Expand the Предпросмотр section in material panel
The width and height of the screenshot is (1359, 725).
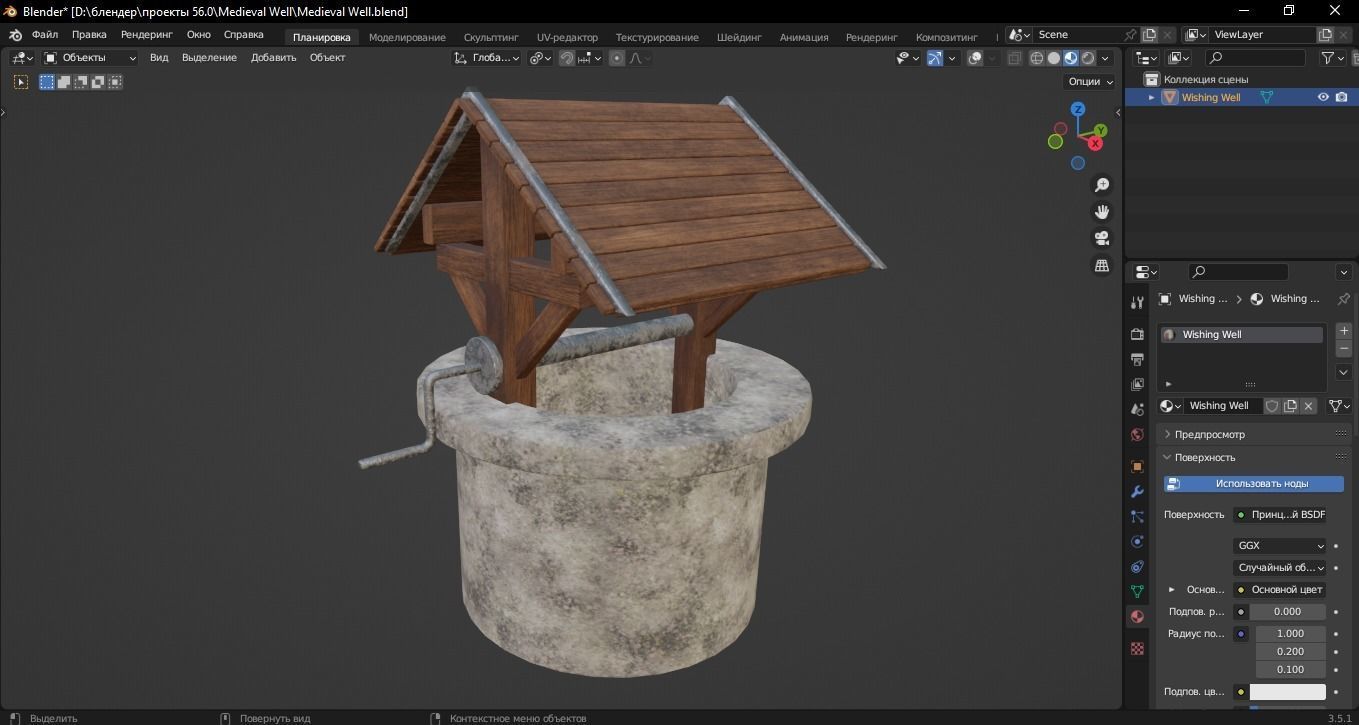coord(1210,433)
